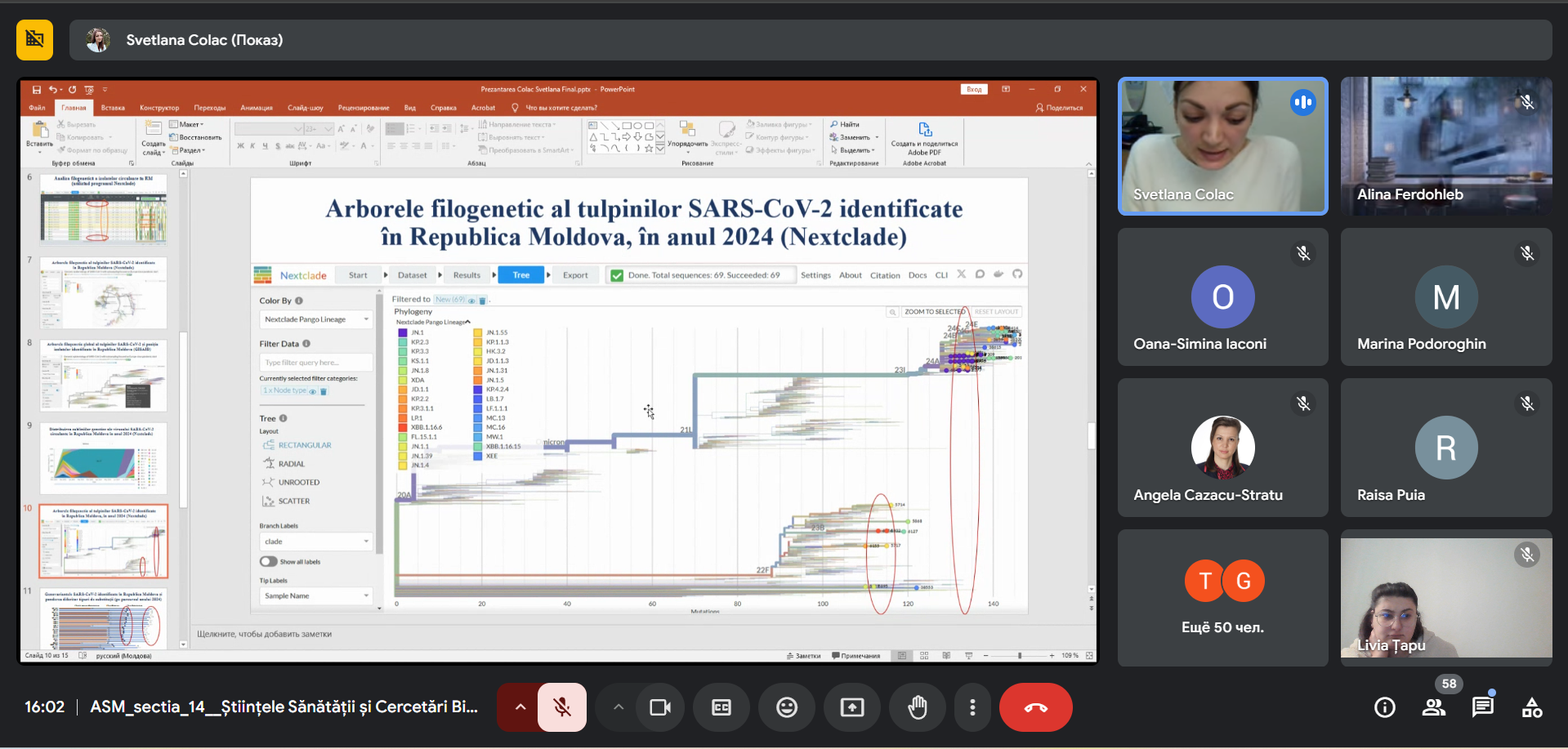Viewport: 1568px width, 749px height.
Task: Show the participants people panel
Action: click(x=1434, y=707)
